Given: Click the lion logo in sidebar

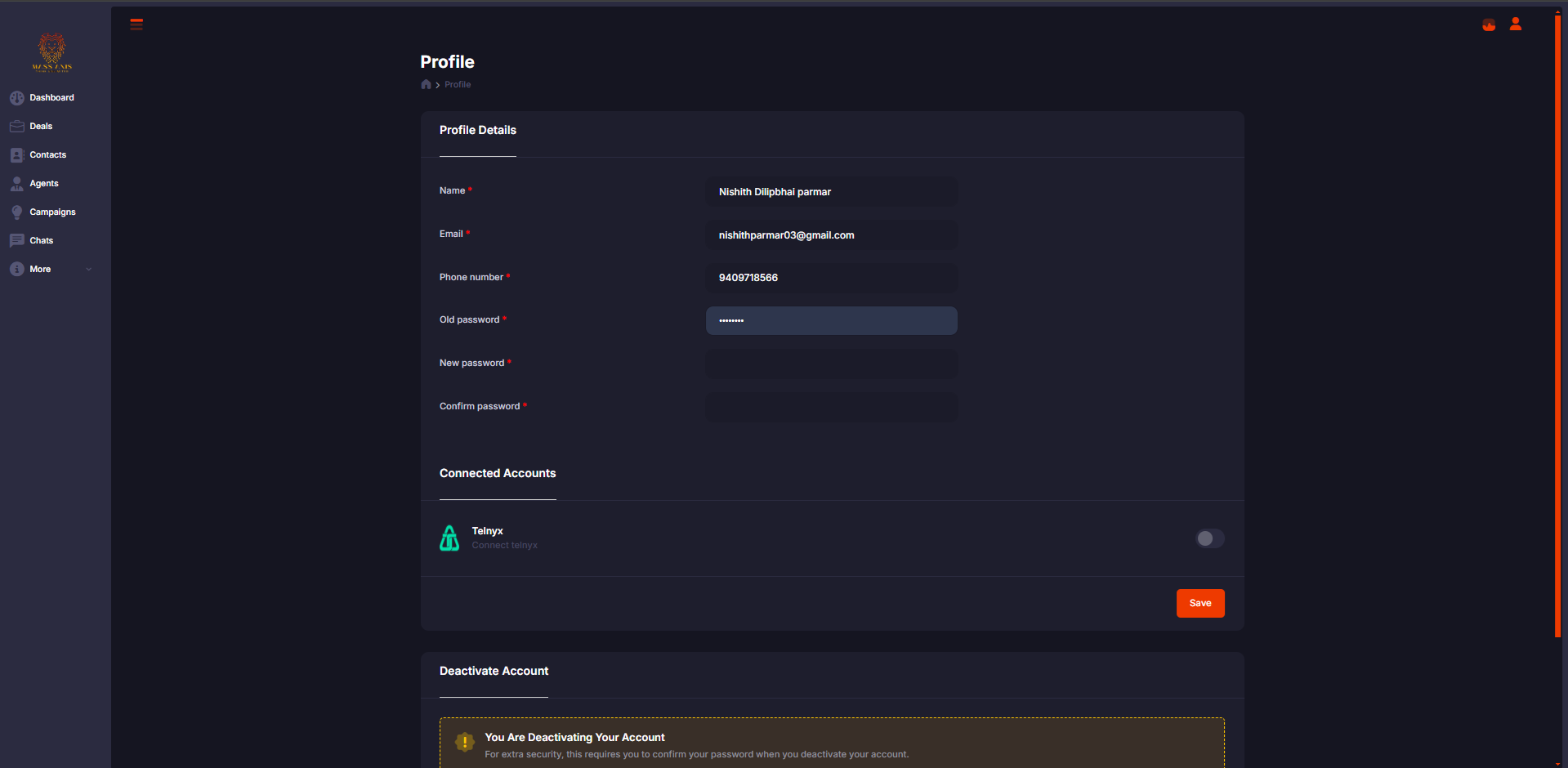Looking at the screenshot, I should click(52, 52).
